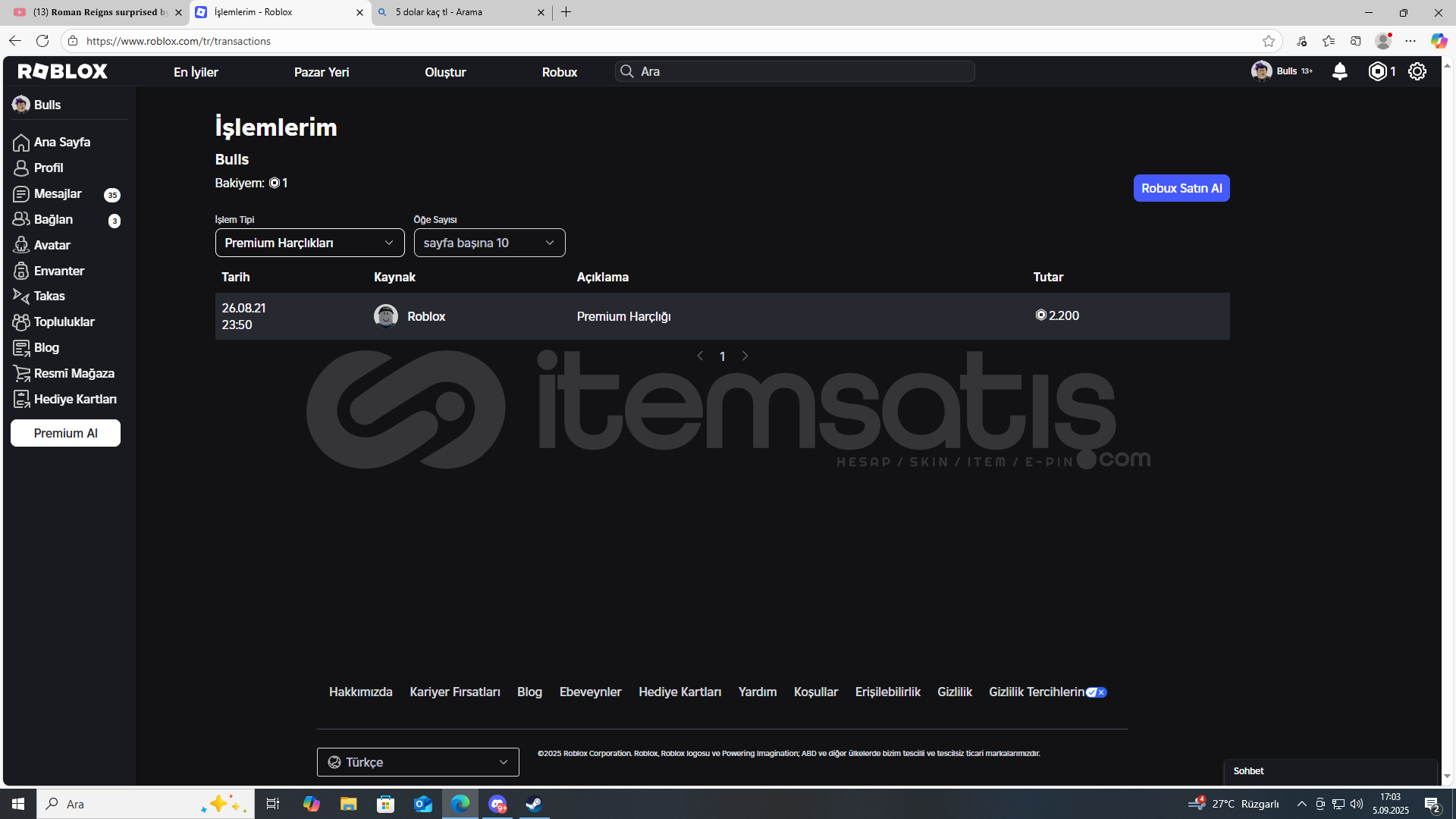Switch to 5 dolar kaç tl tab

click(461, 12)
